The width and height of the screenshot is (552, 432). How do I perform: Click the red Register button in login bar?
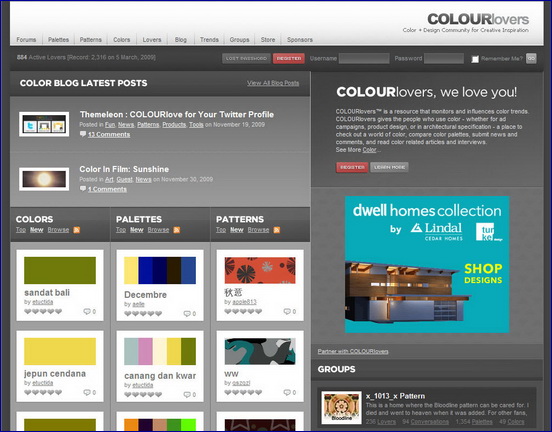(289, 58)
